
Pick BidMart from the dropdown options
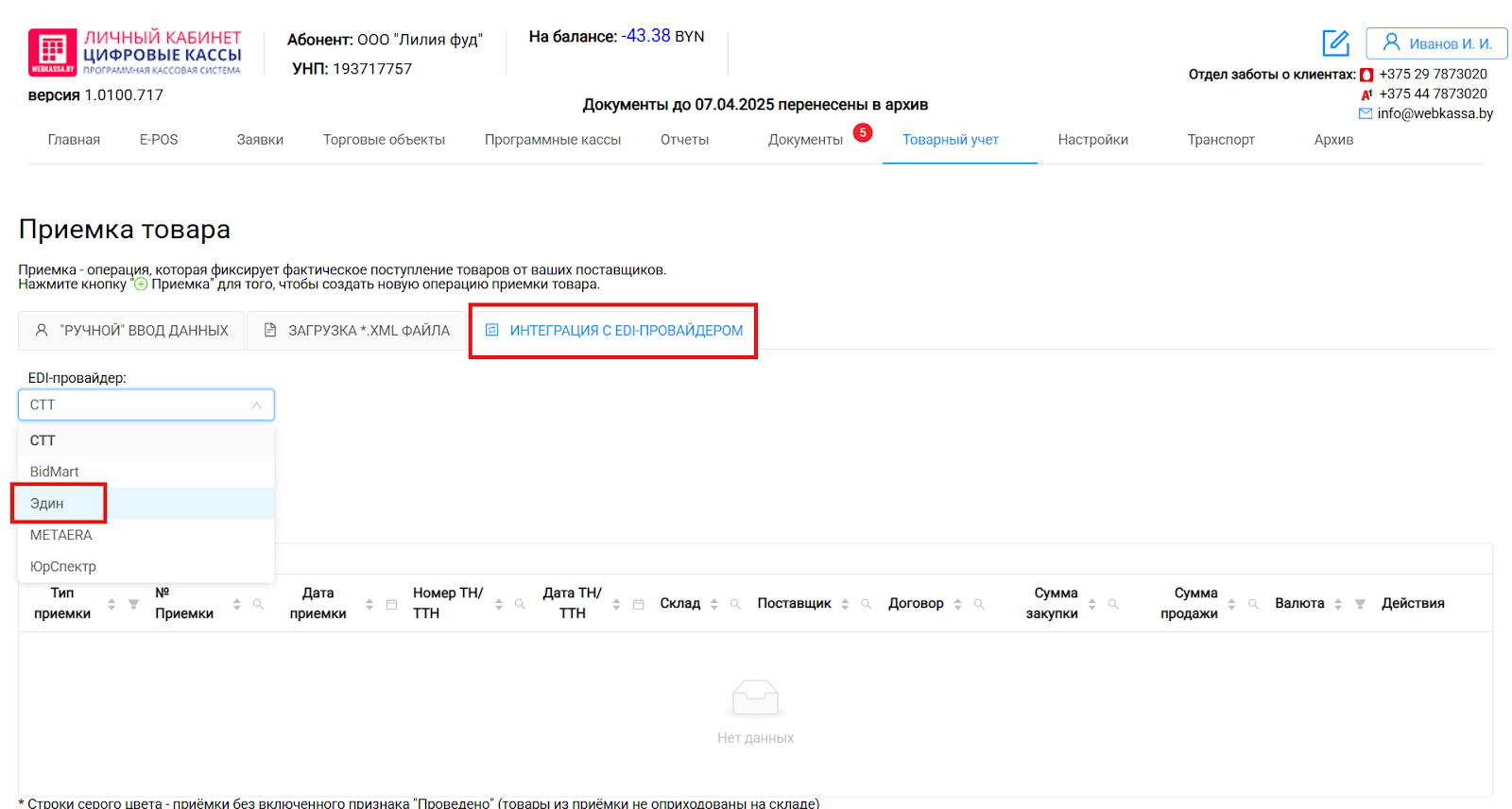coord(55,472)
